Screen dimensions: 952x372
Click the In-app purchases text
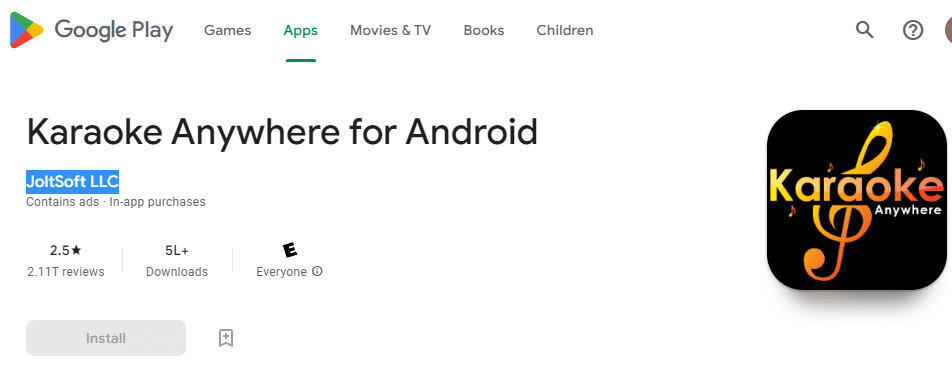coord(157,201)
